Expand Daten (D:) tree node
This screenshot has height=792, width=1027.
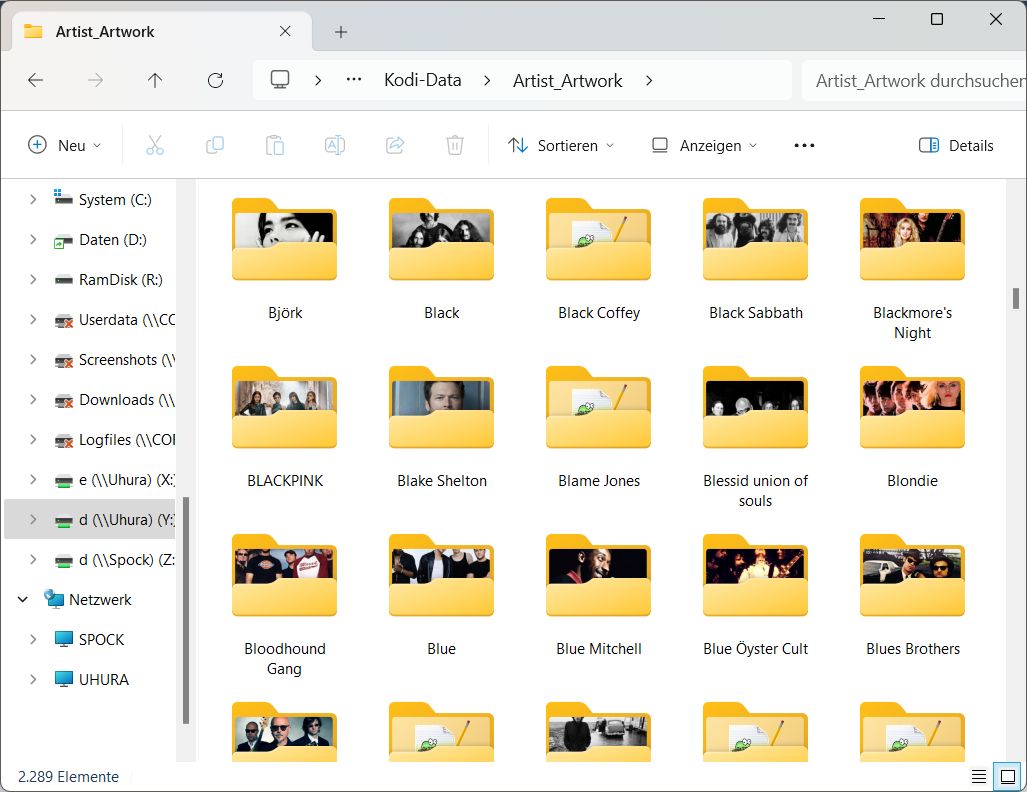pos(33,239)
